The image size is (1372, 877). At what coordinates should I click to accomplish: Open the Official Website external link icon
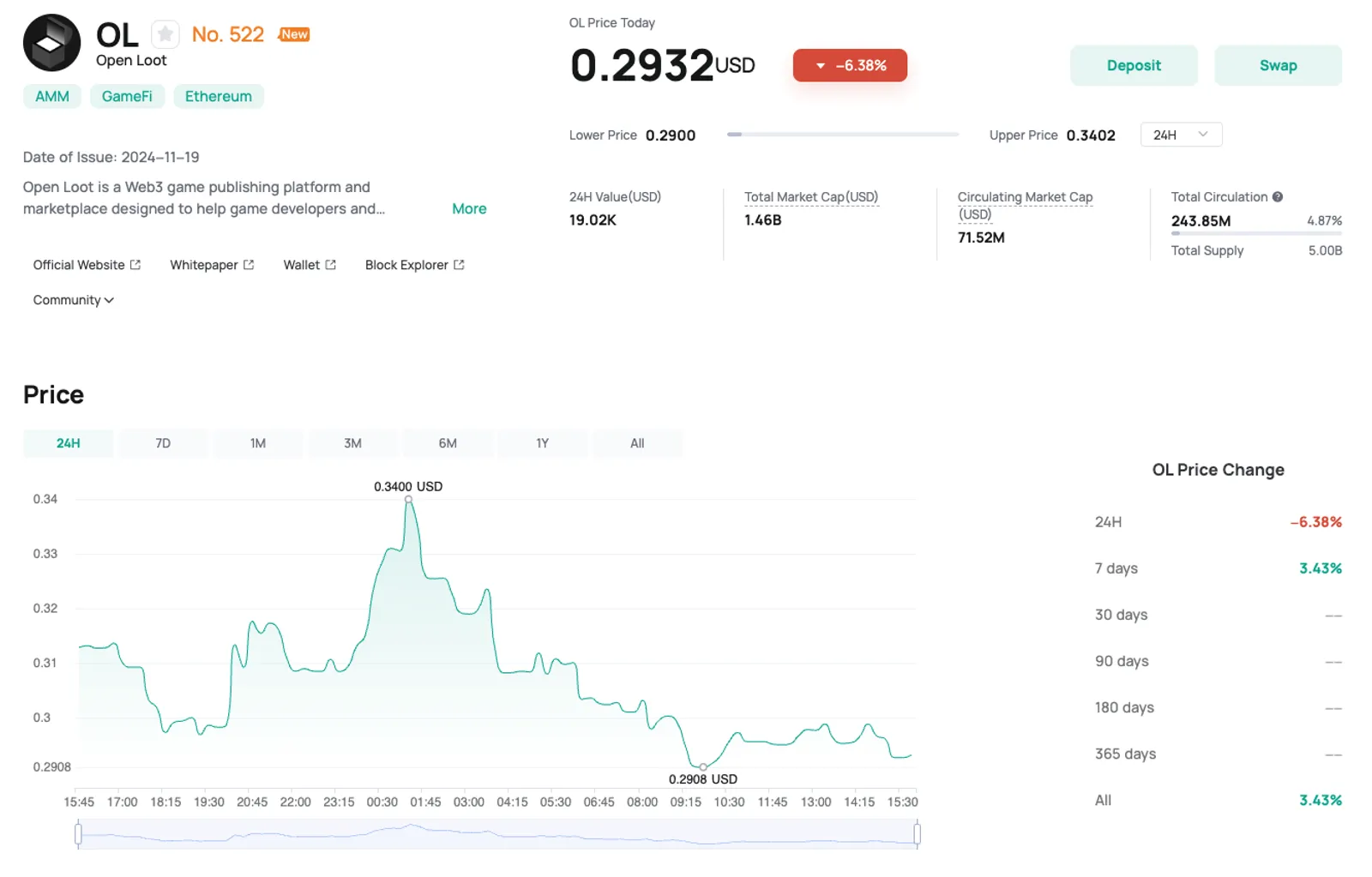[x=135, y=265]
